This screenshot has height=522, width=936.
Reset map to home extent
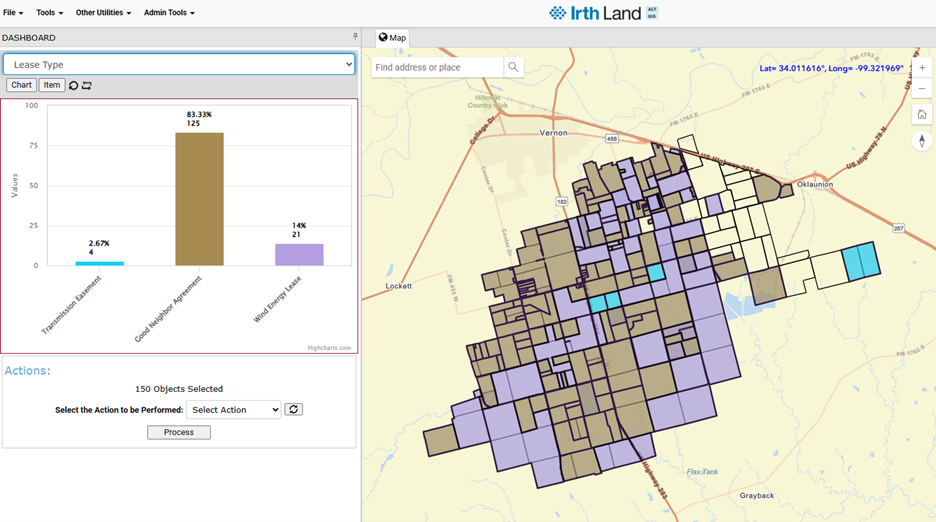[x=922, y=114]
